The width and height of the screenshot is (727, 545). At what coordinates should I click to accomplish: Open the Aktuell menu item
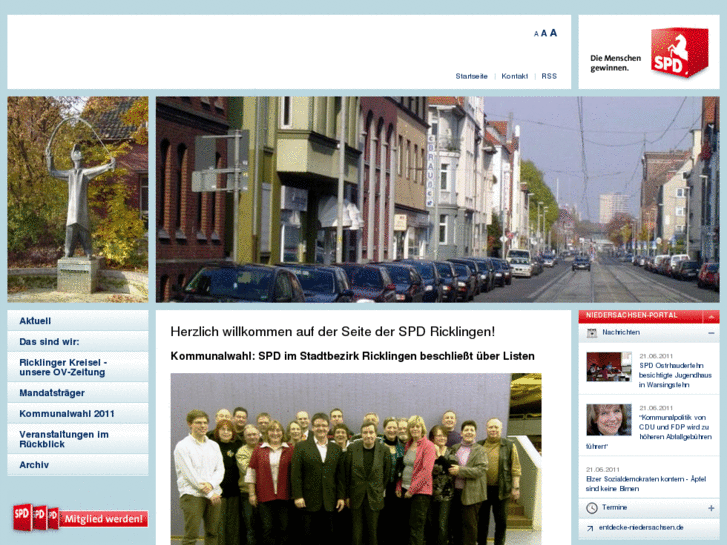(x=78, y=321)
